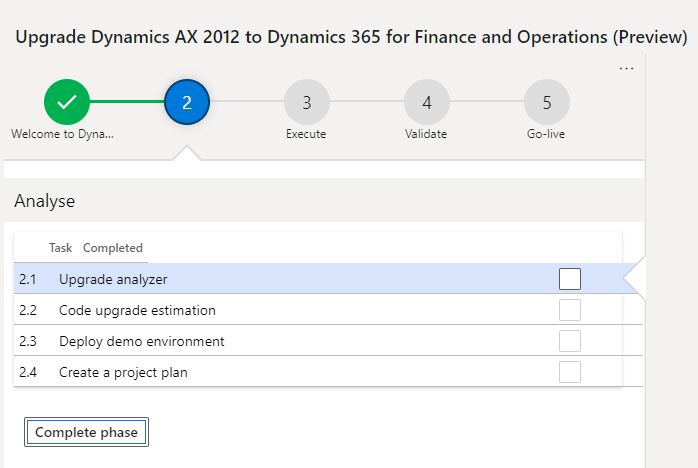This screenshot has width=698, height=468.
Task: Click the Validate phase label
Action: coord(426,134)
